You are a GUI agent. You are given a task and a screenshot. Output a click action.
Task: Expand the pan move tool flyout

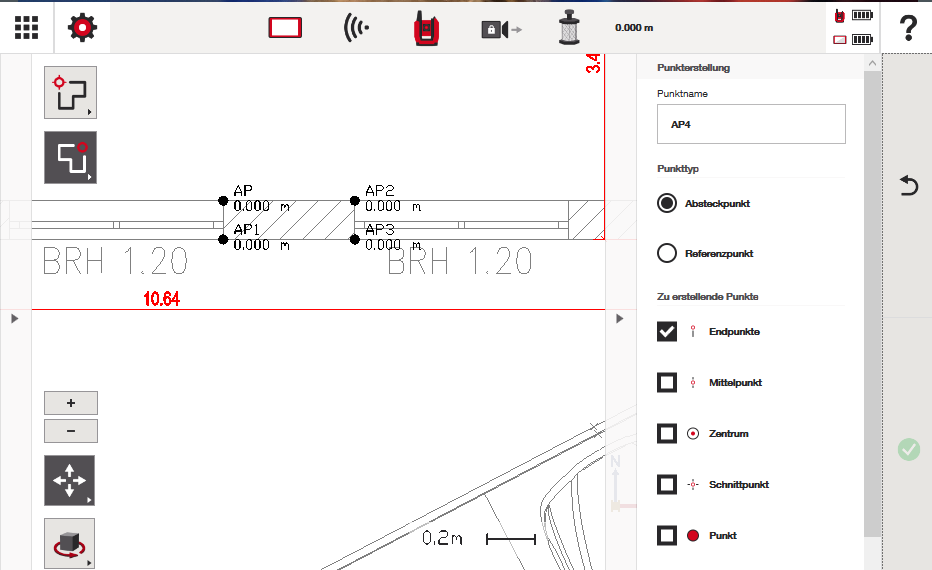pyautogui.click(x=70, y=481)
